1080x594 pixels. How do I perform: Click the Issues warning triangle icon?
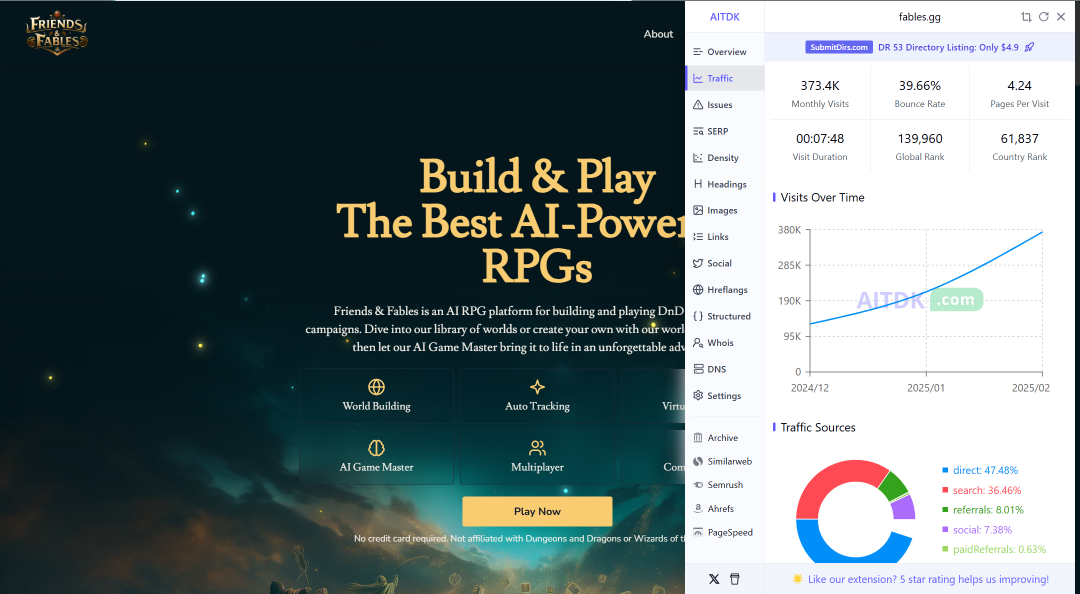tap(698, 105)
